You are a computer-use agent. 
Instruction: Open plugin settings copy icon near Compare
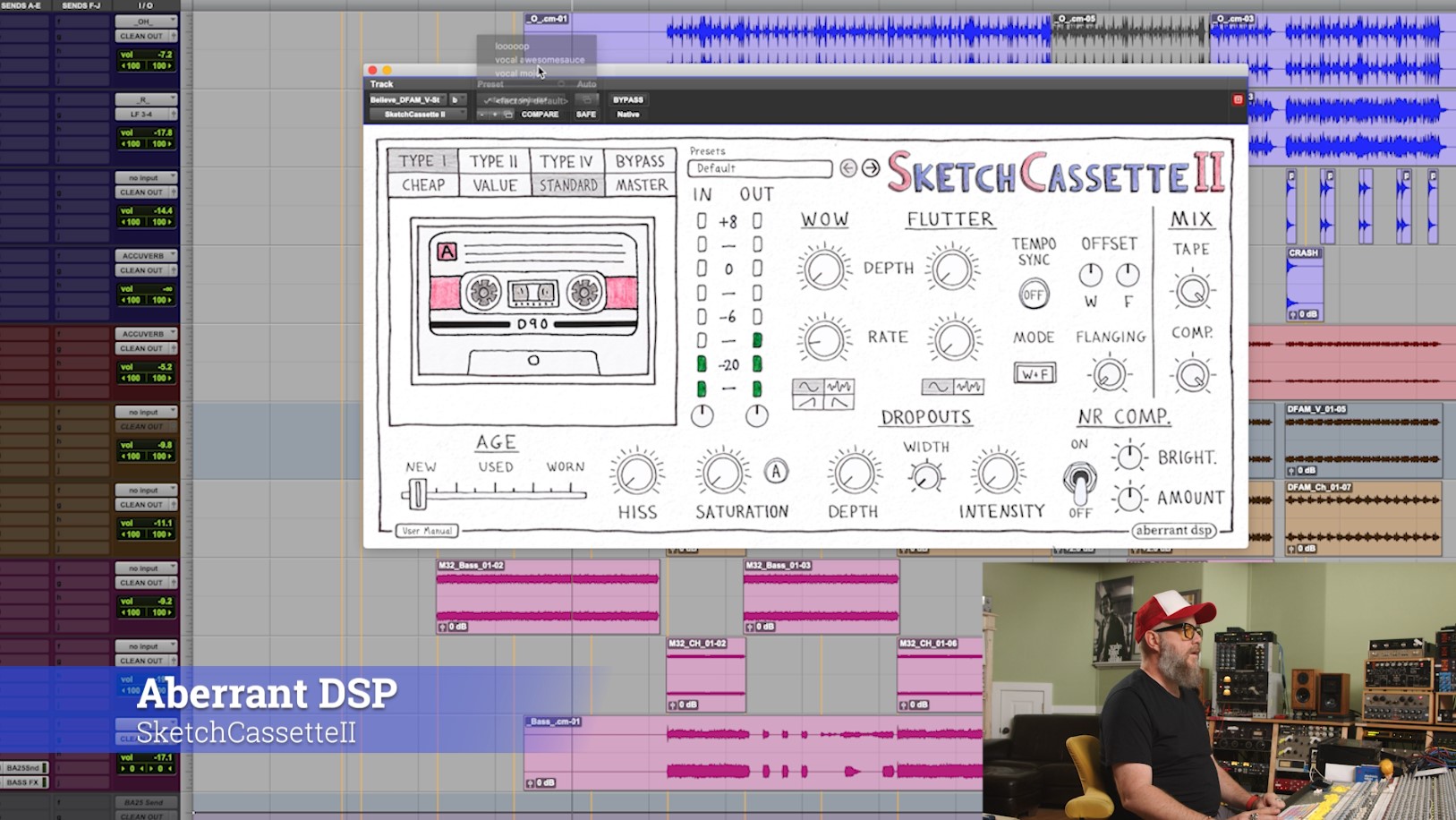pyautogui.click(x=508, y=115)
